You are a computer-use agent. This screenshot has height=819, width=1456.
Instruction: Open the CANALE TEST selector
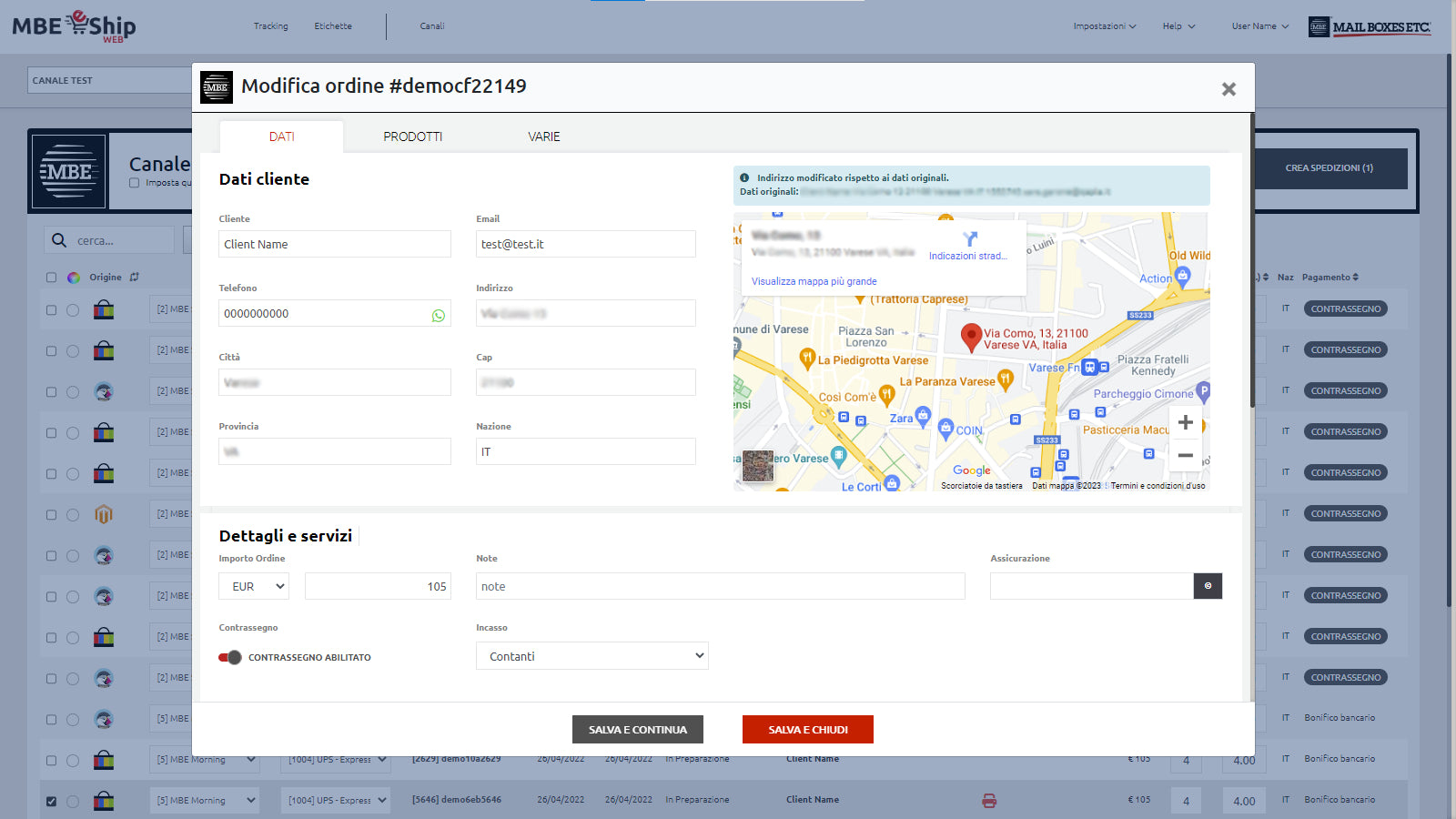(x=109, y=80)
